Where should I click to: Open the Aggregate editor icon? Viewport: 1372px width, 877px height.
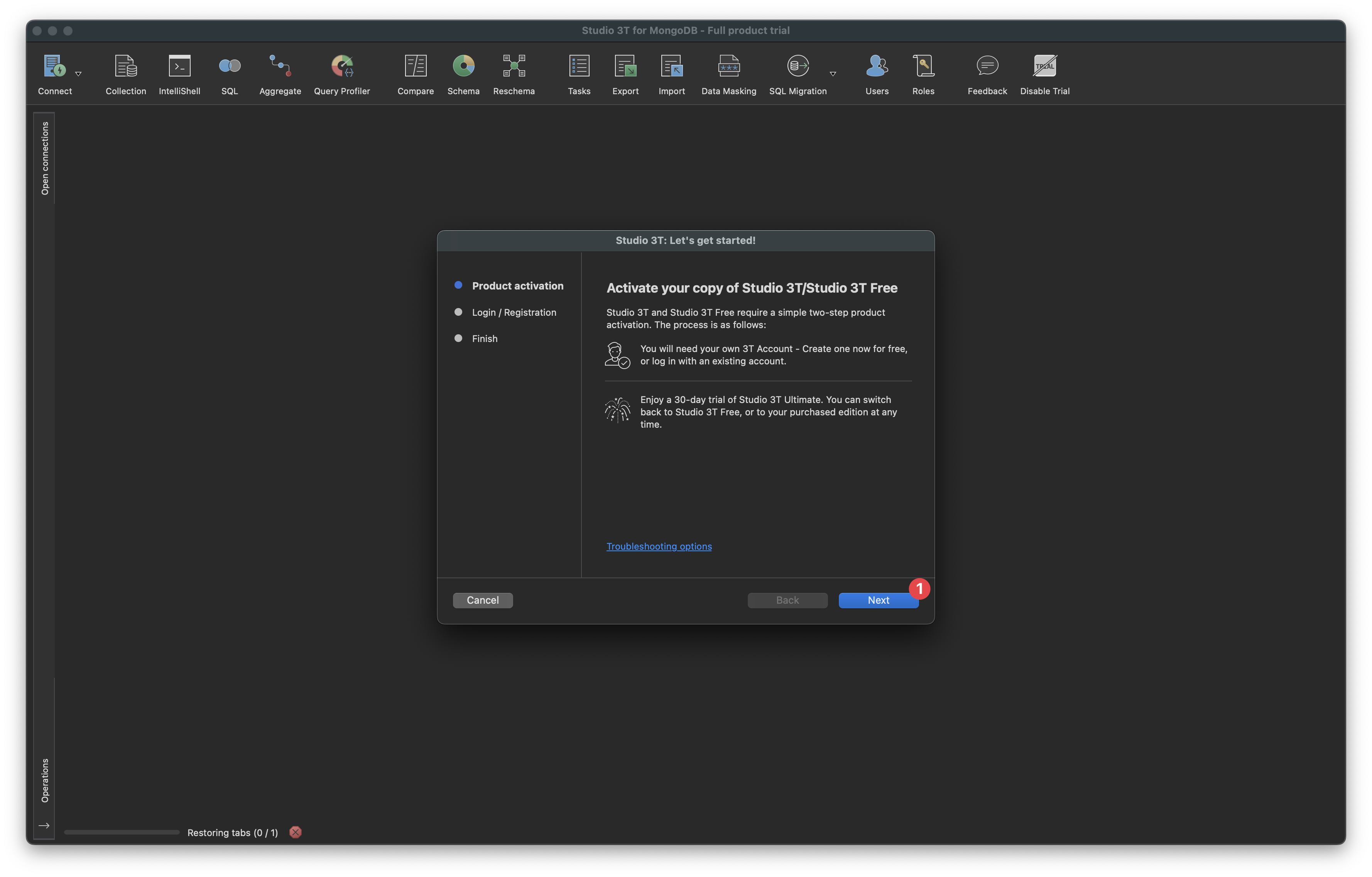280,66
